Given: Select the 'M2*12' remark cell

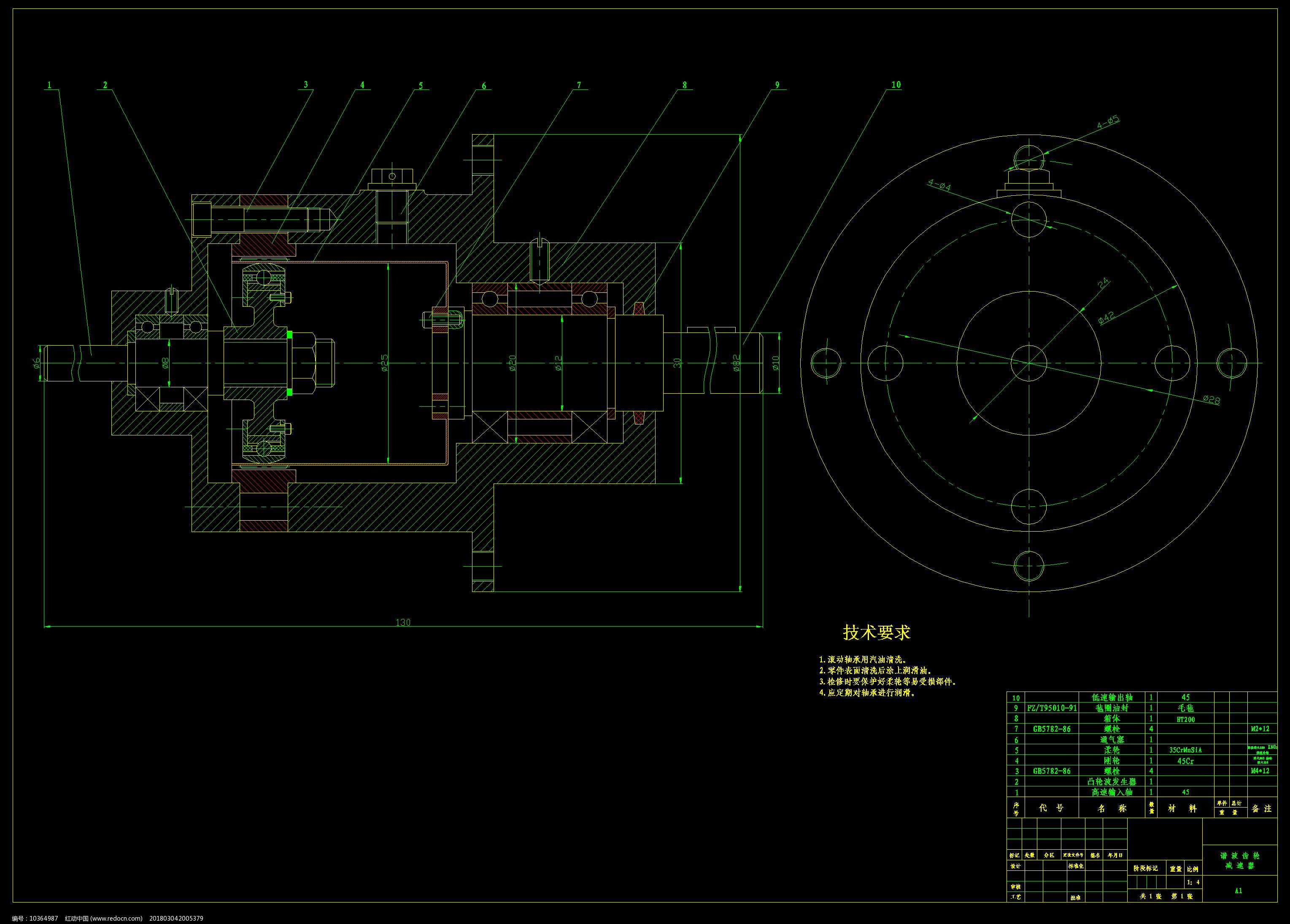Looking at the screenshot, I should [1262, 728].
